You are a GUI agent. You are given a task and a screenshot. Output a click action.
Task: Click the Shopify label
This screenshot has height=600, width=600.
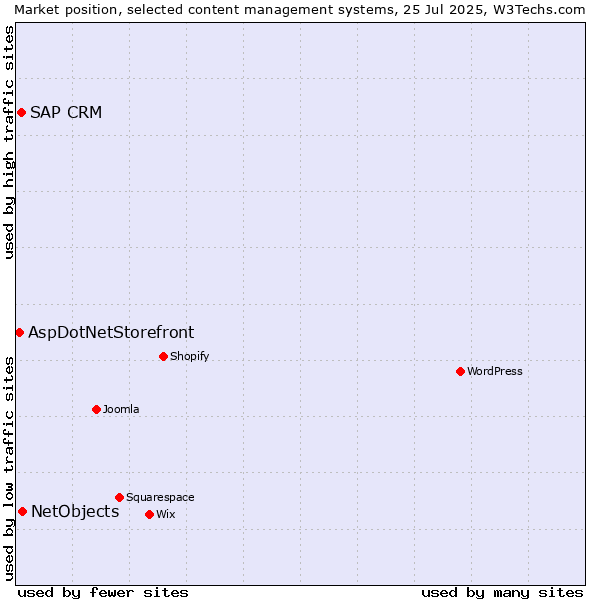coord(189,356)
